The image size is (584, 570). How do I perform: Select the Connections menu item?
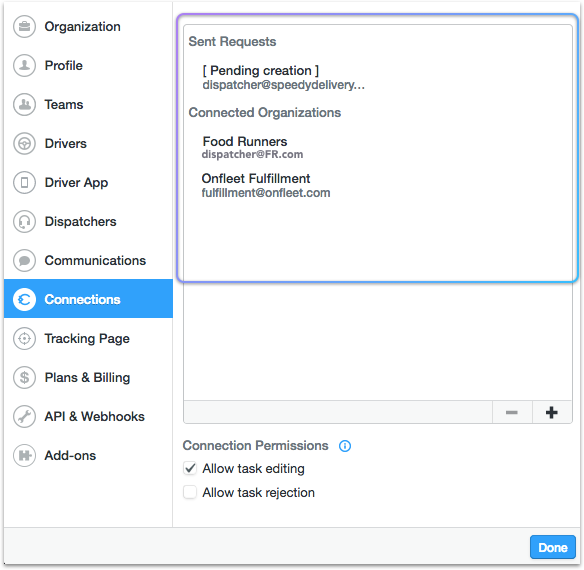[x=88, y=299]
